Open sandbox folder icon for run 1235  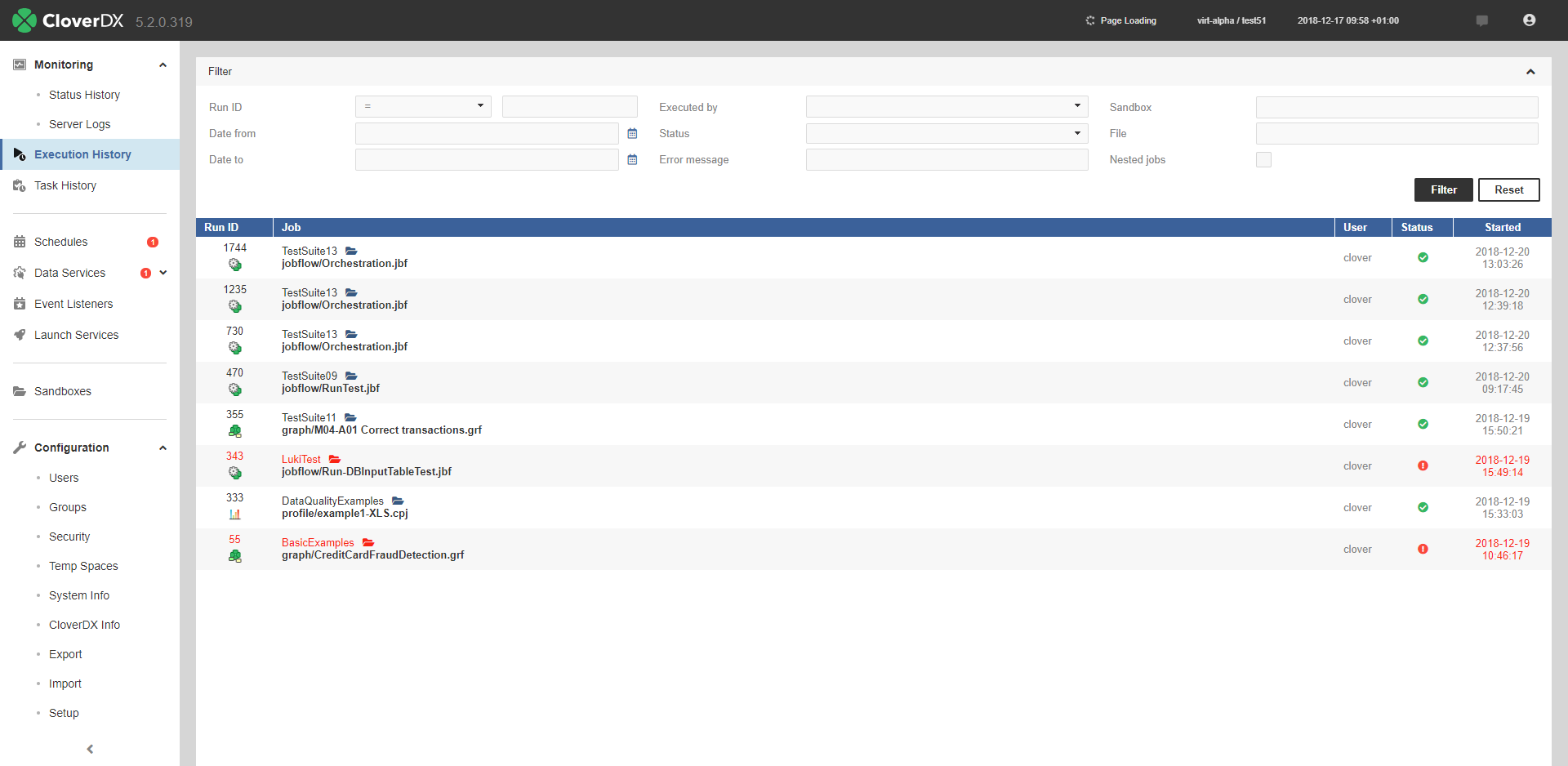(x=351, y=292)
